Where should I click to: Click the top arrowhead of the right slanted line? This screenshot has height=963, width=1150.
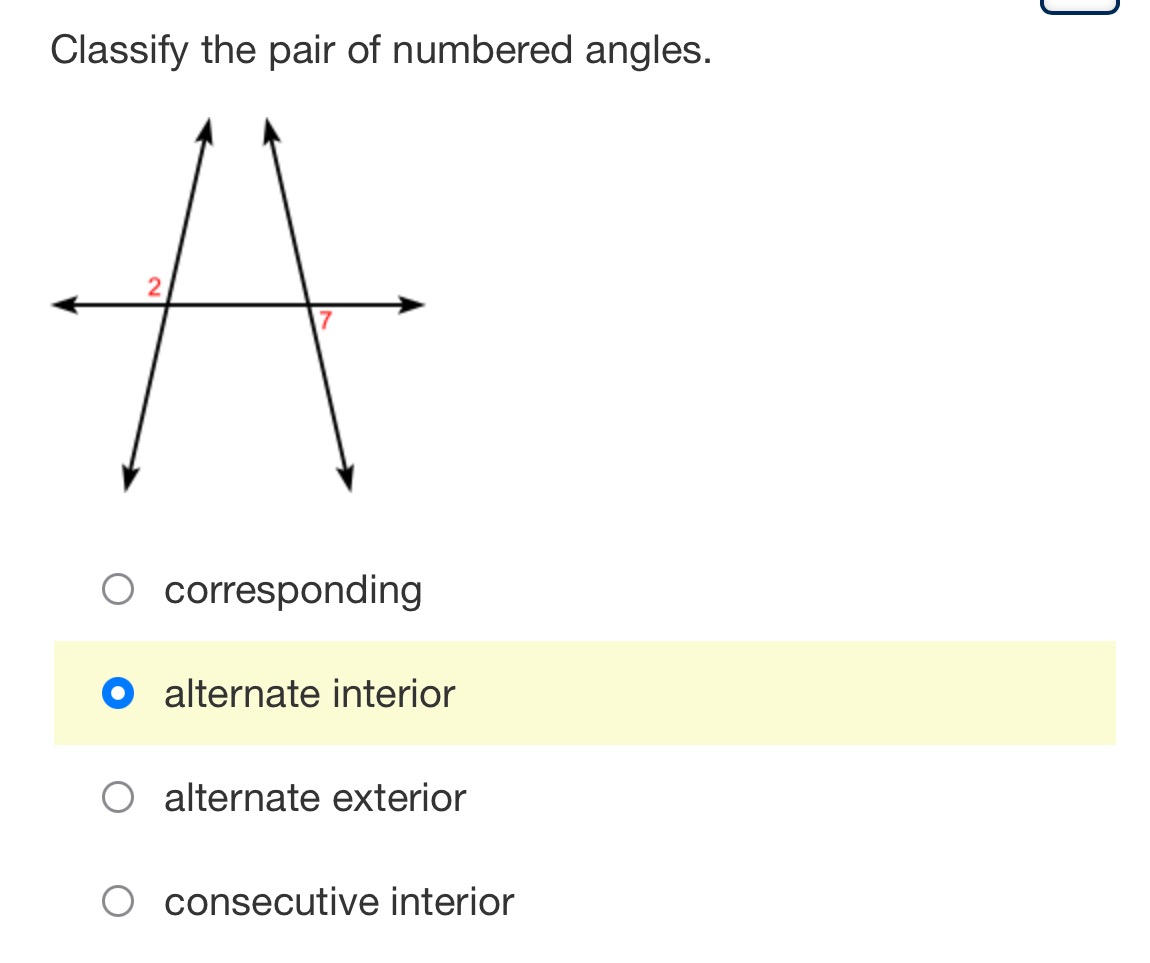point(271,131)
